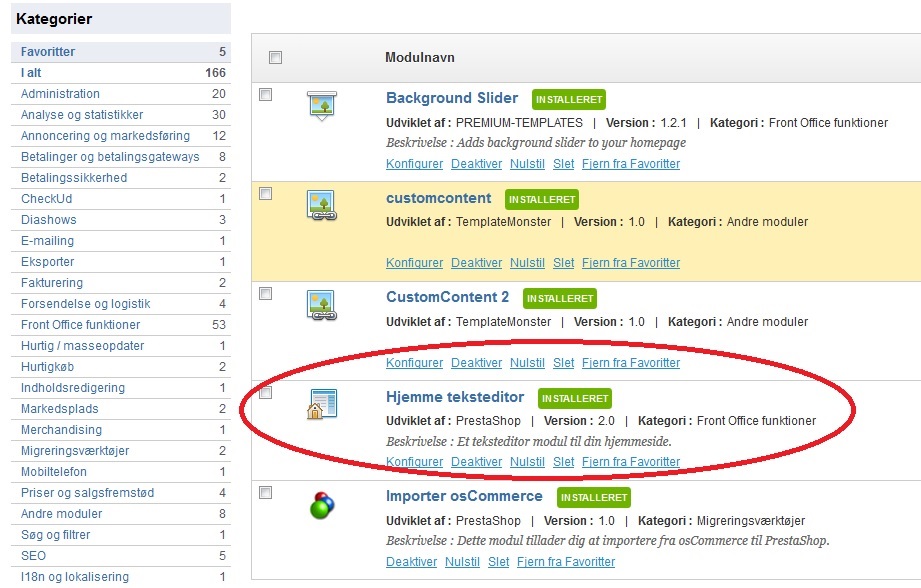Screen dimensions: 921x588
Task: Open Forsendelse og logistik category
Action: pyautogui.click(x=121, y=304)
